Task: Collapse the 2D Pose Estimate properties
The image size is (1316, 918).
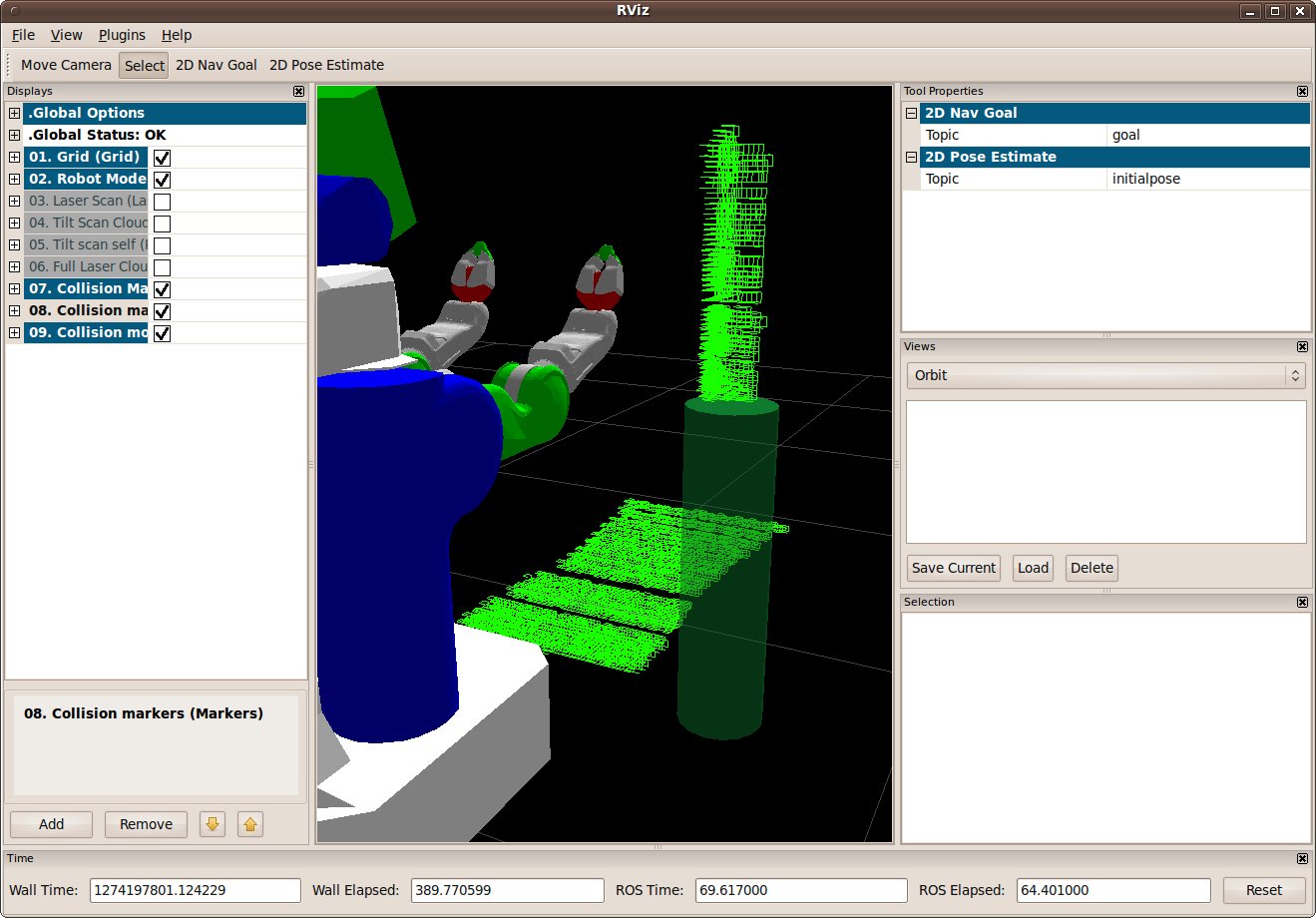Action: click(911, 158)
